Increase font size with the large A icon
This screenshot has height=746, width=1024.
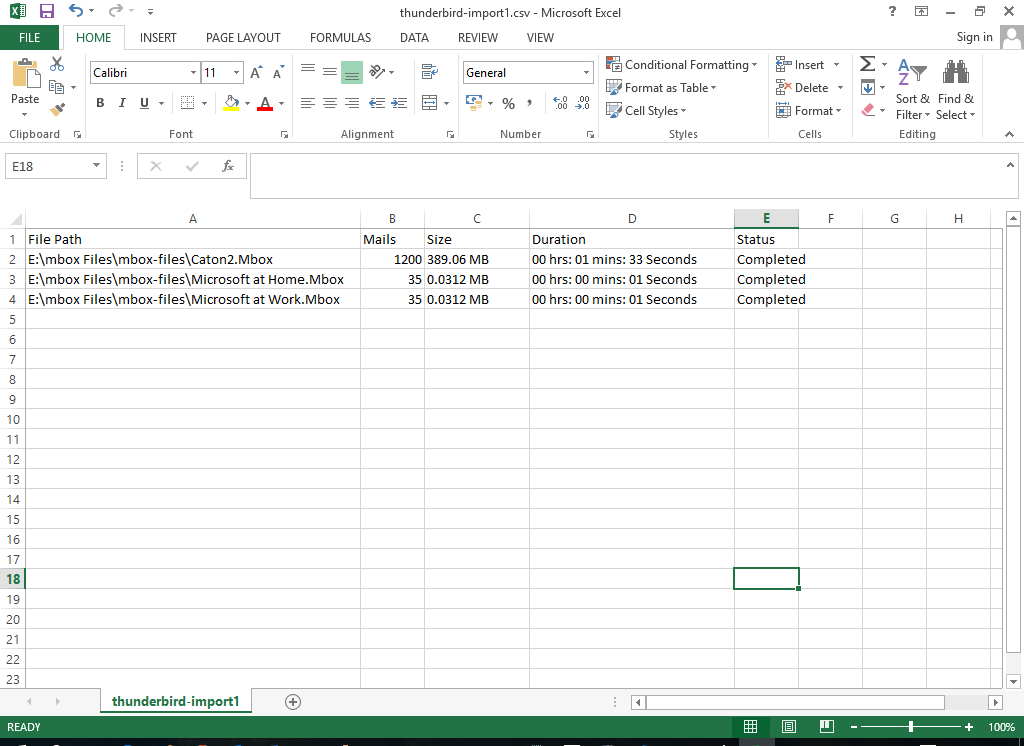coord(256,73)
